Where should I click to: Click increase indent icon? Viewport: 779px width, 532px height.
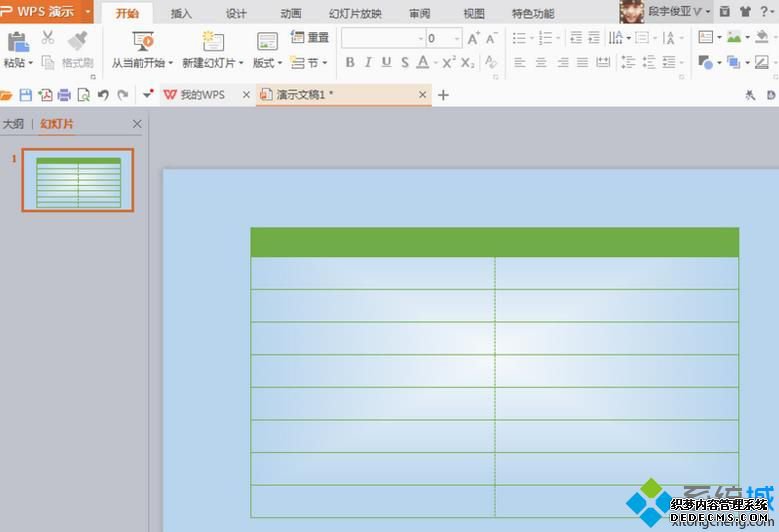point(594,38)
